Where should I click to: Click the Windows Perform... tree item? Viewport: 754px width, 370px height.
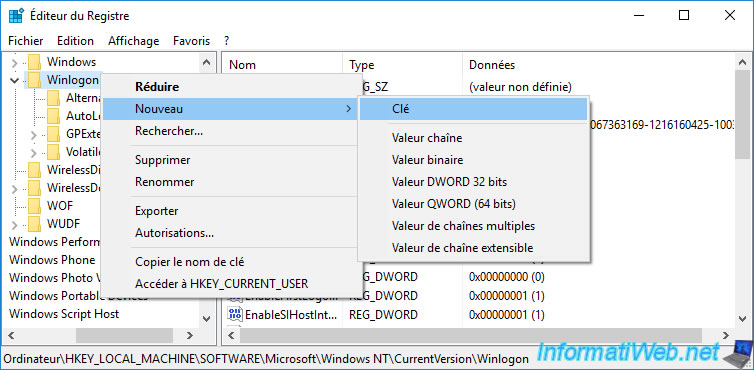pyautogui.click(x=54, y=242)
